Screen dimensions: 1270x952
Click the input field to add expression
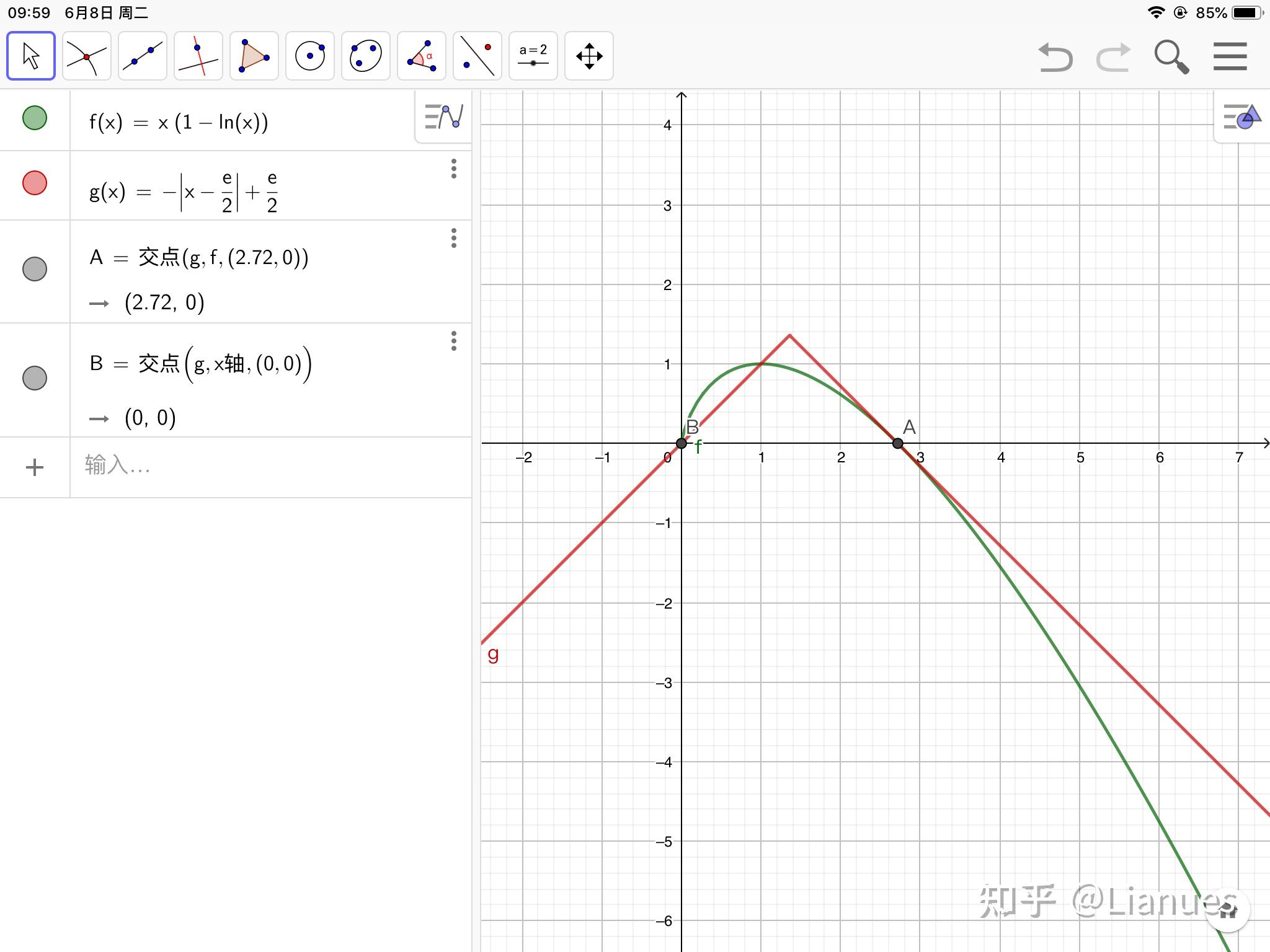[270, 466]
